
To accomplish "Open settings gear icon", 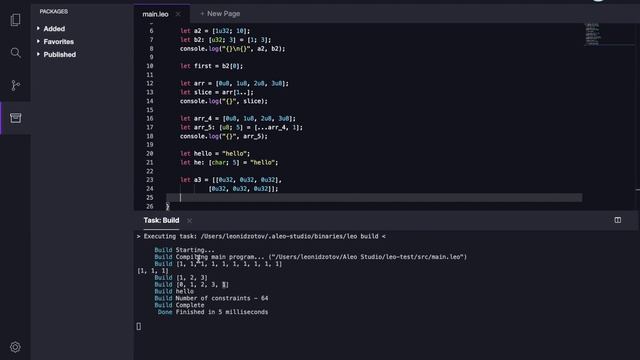I will pyautogui.click(x=16, y=347).
